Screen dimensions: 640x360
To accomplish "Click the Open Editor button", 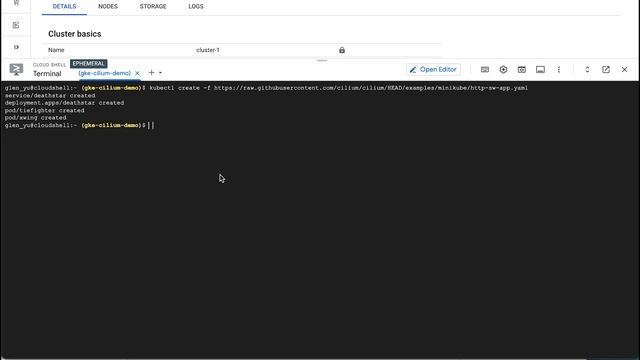I will [433, 69].
